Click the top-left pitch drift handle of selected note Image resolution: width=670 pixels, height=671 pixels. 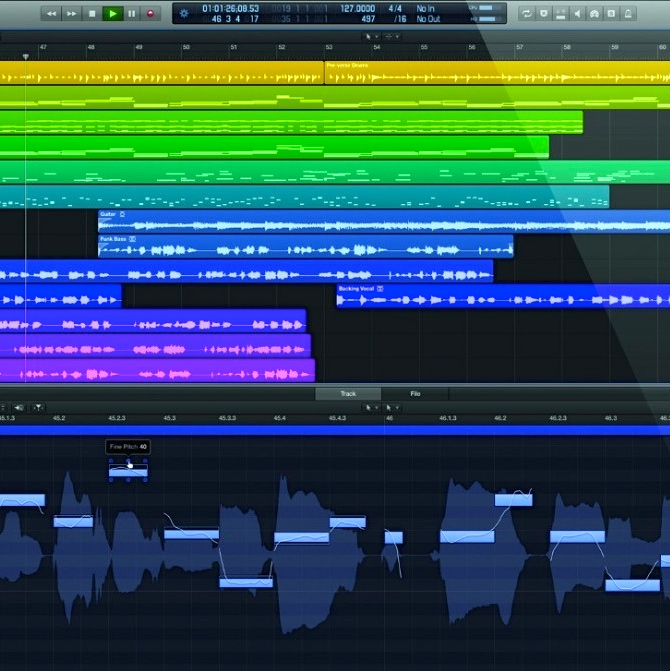coord(111,461)
